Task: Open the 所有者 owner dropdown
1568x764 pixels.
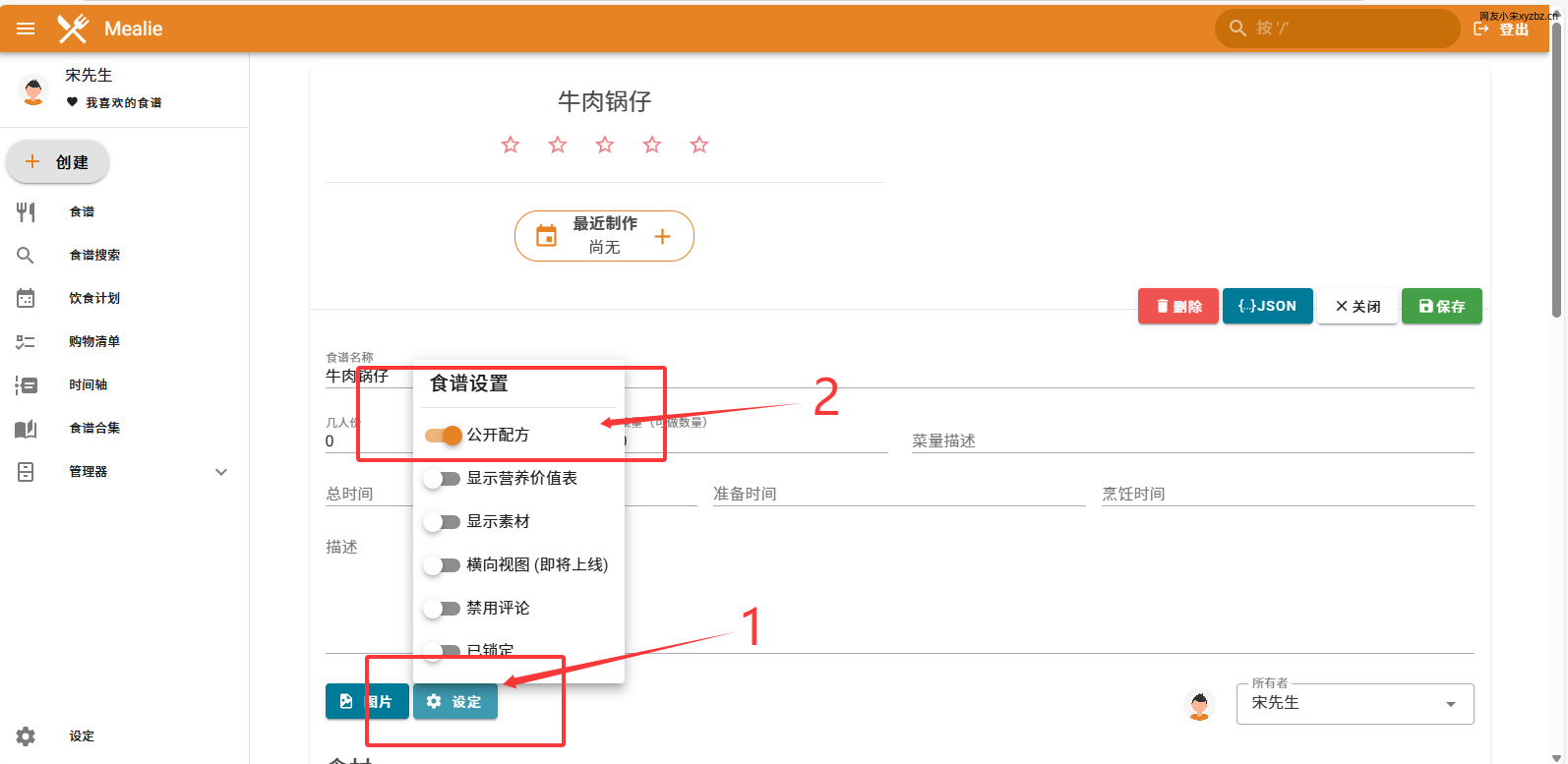Action: (x=1355, y=704)
